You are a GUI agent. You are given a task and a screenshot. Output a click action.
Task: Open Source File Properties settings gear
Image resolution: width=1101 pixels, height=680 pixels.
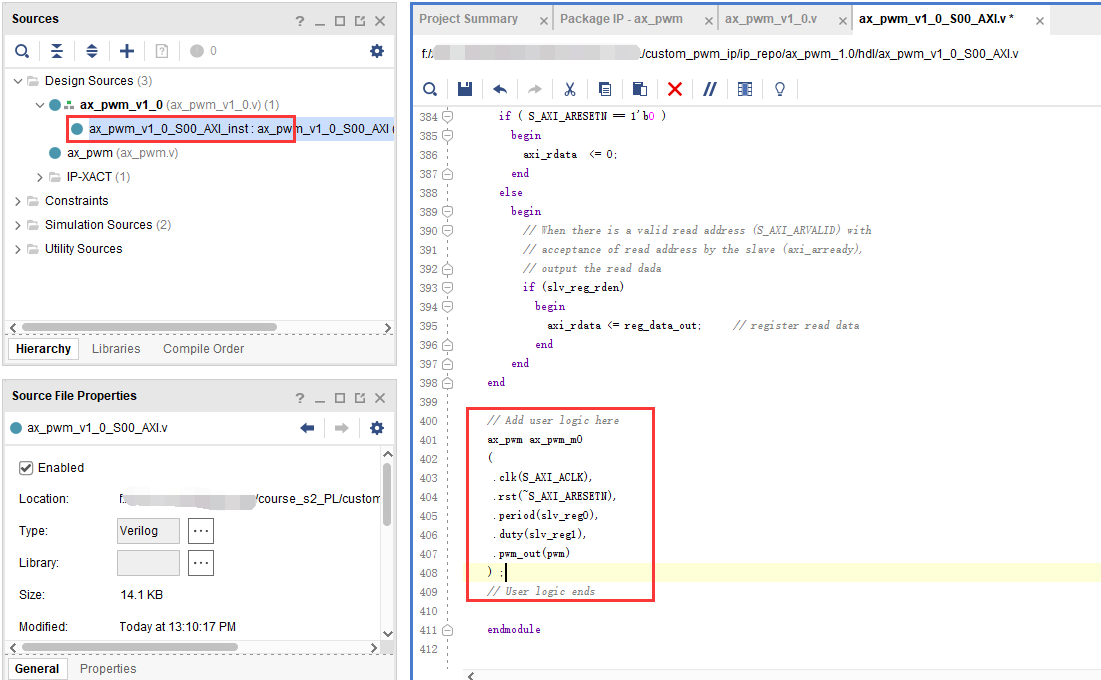[x=377, y=428]
